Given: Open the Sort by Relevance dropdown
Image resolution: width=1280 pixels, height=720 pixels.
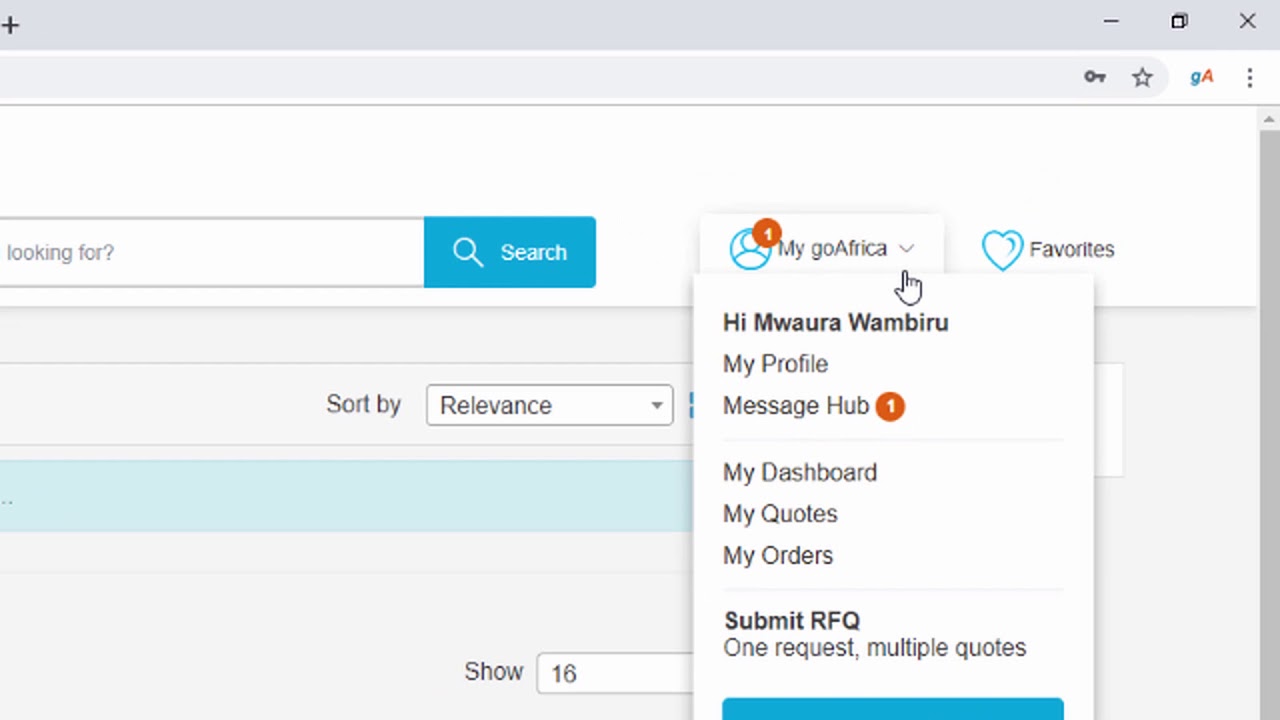Looking at the screenshot, I should point(549,405).
